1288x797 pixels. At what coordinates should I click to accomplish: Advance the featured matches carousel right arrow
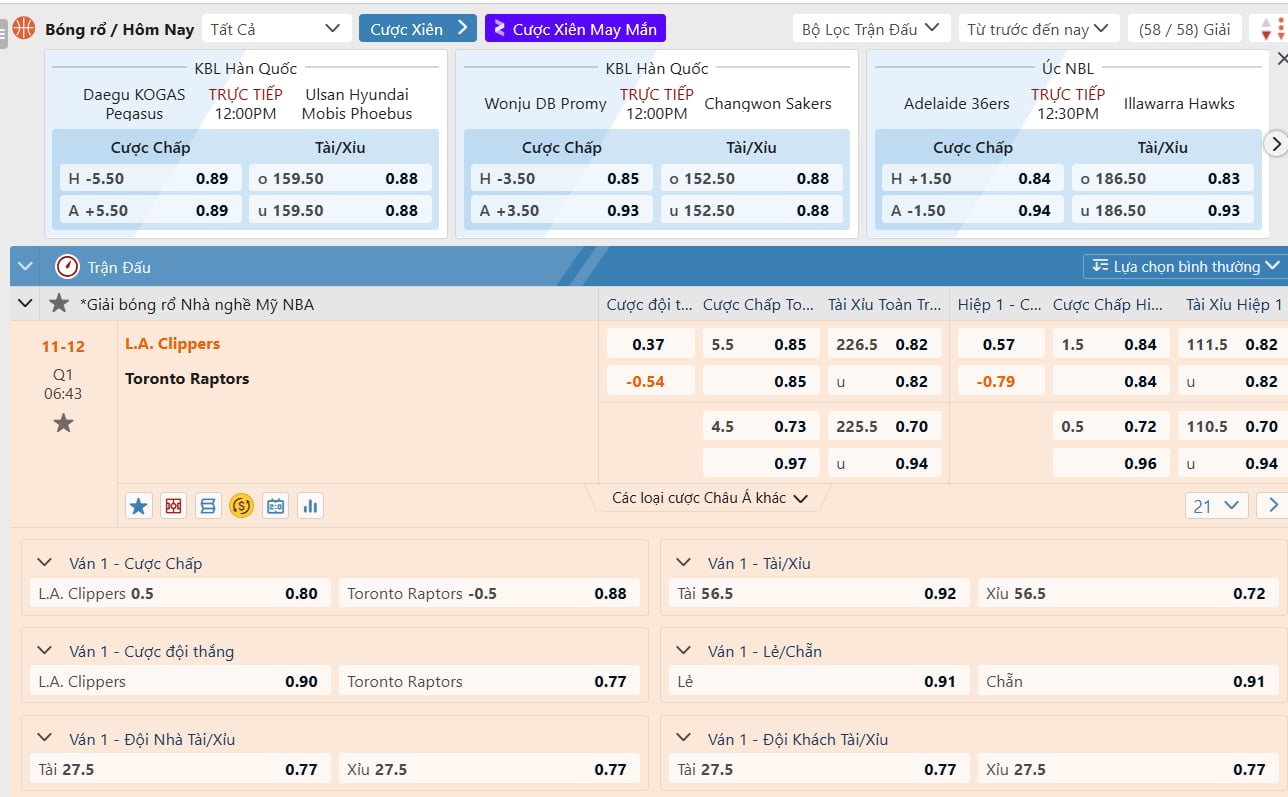(x=1276, y=144)
